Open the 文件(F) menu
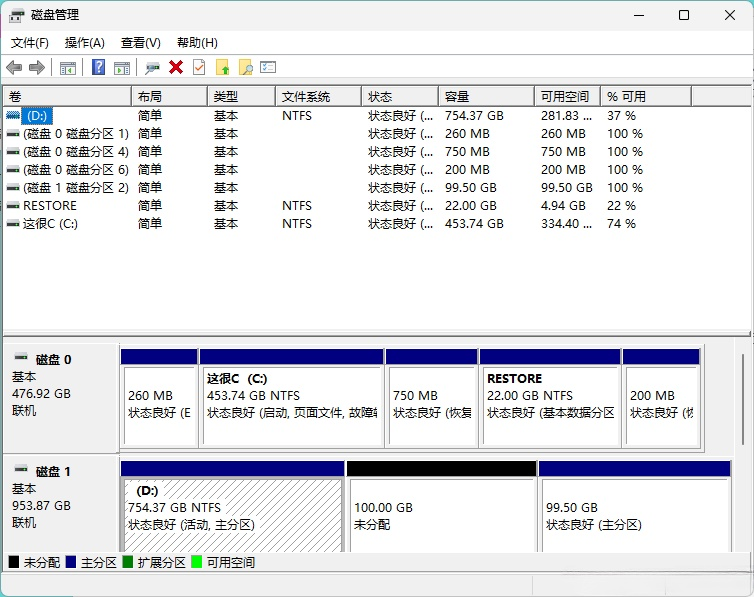The image size is (754, 597). [30, 43]
